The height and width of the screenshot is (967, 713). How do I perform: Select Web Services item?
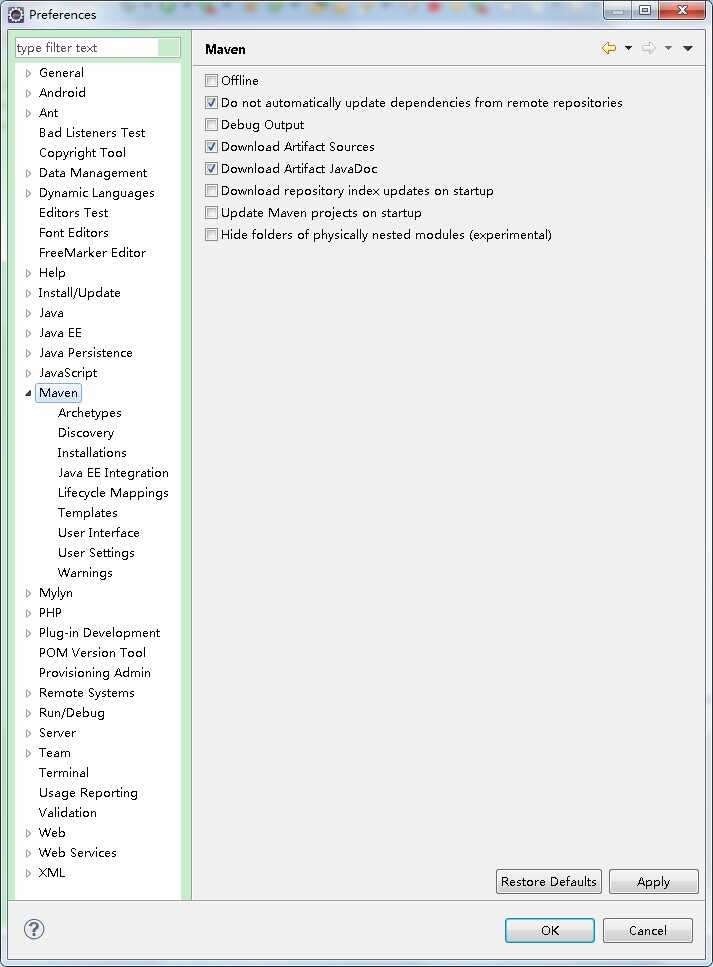[x=77, y=852]
